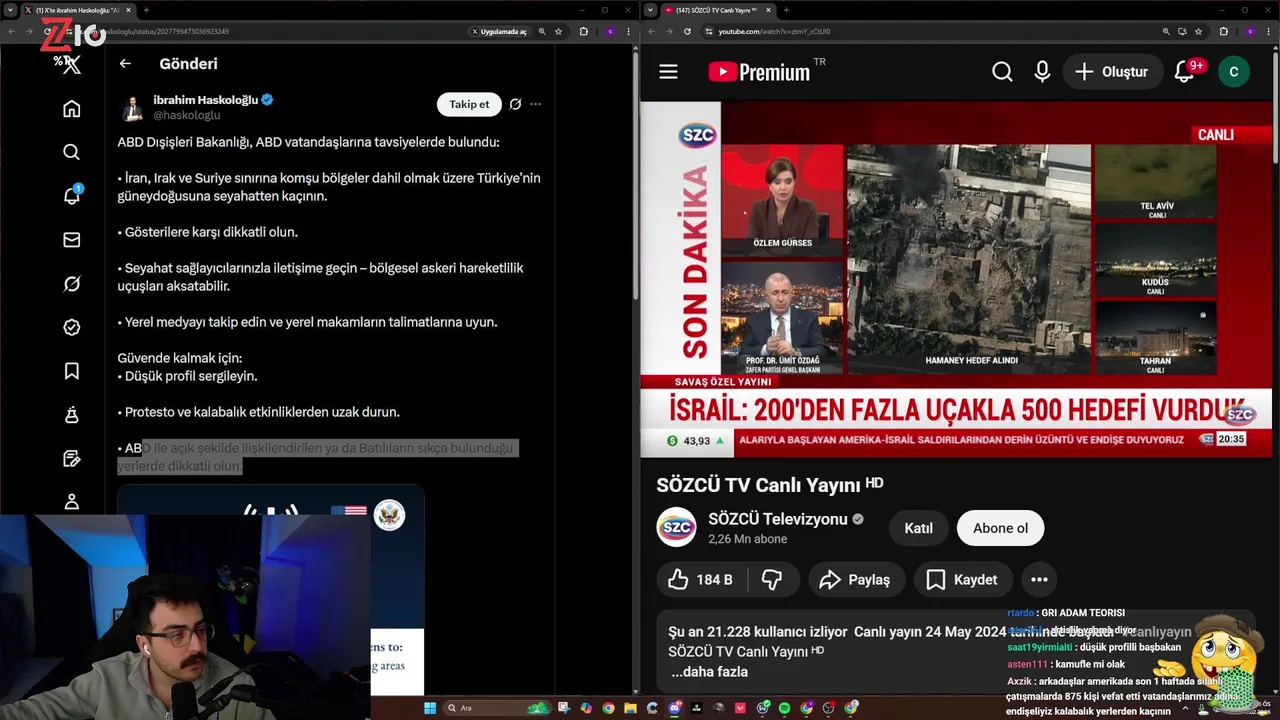Click SÖZCÜ channel avatar logo

676,527
